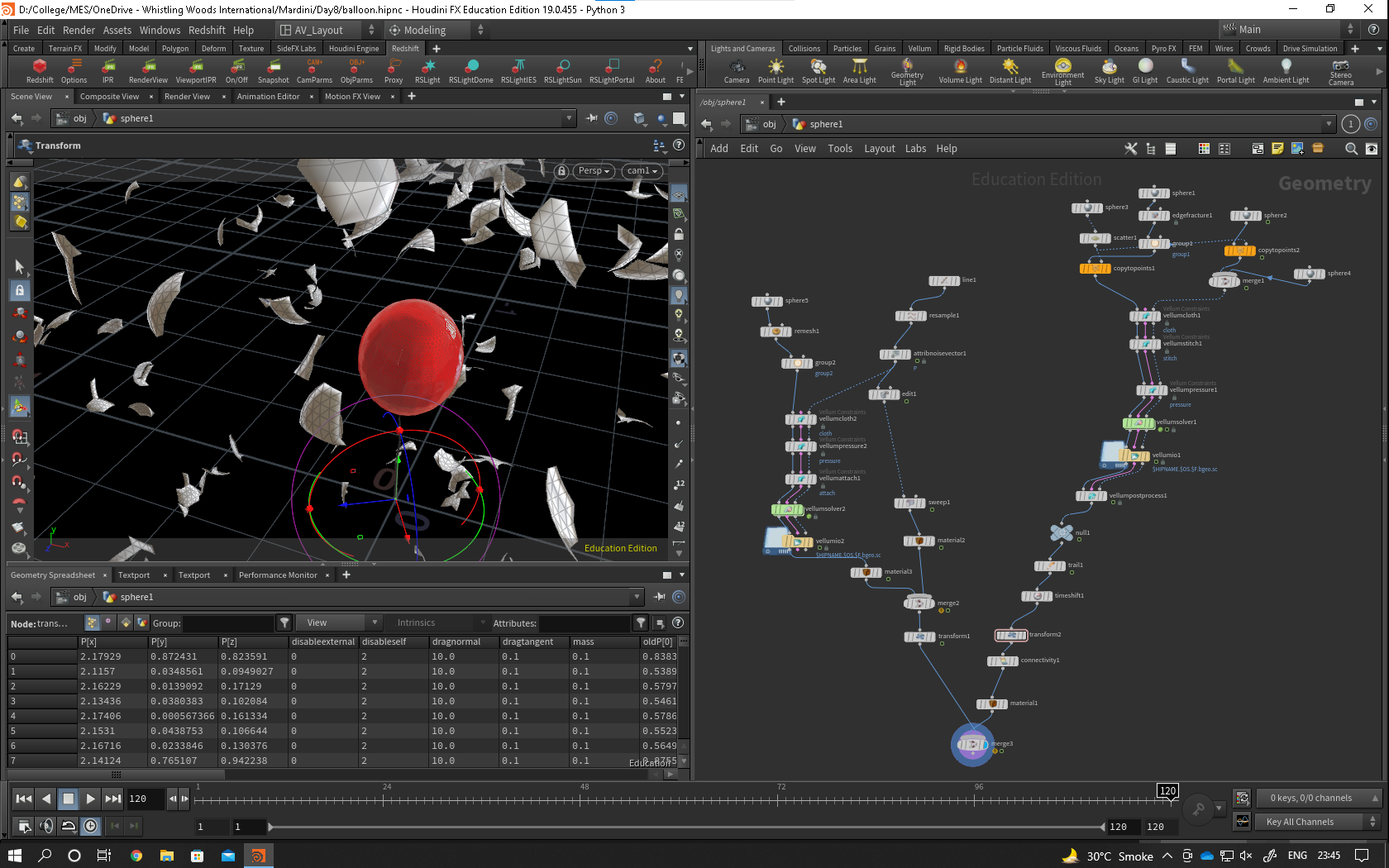
Task: Toggle viewport lock camera icon
Action: click(x=561, y=171)
